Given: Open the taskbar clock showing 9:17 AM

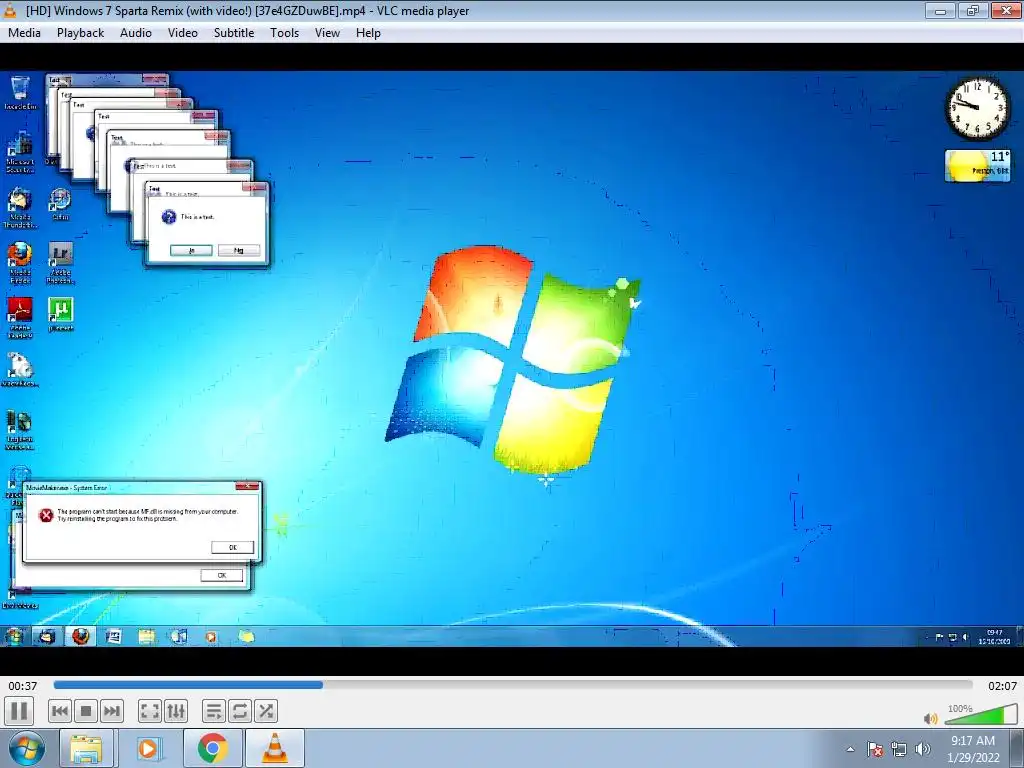Looking at the screenshot, I should tap(973, 749).
